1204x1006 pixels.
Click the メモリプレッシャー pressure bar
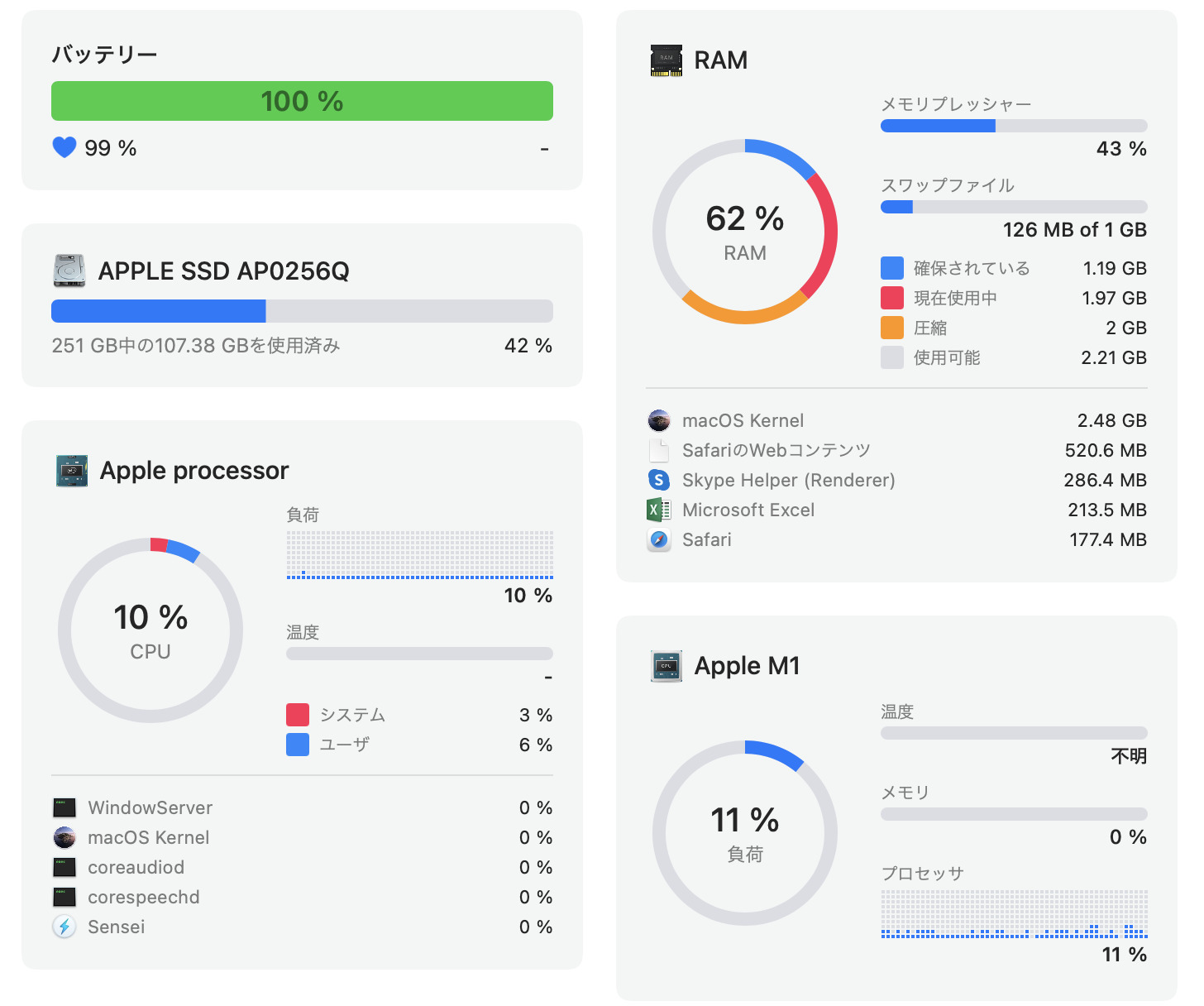pyautogui.click(x=1014, y=126)
